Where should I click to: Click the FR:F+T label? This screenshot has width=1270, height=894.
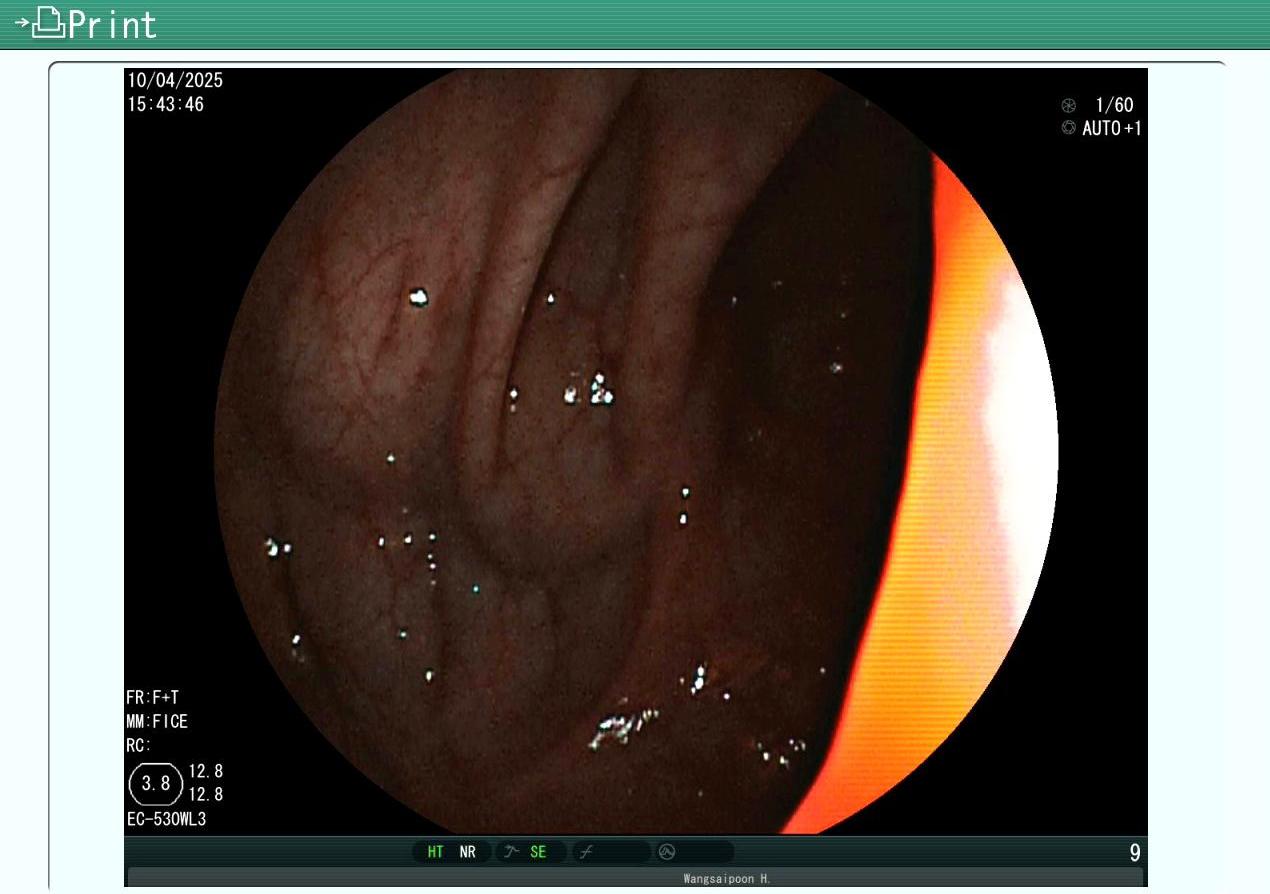pos(152,698)
